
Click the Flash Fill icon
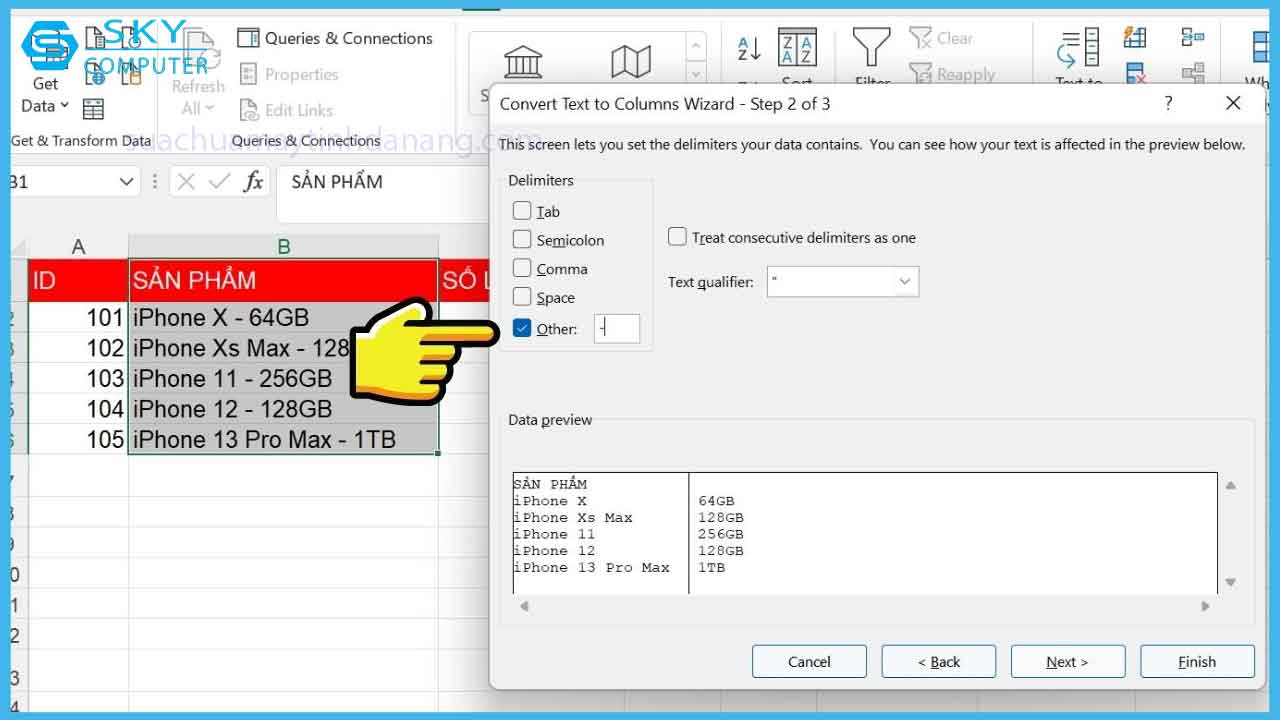(x=1135, y=38)
